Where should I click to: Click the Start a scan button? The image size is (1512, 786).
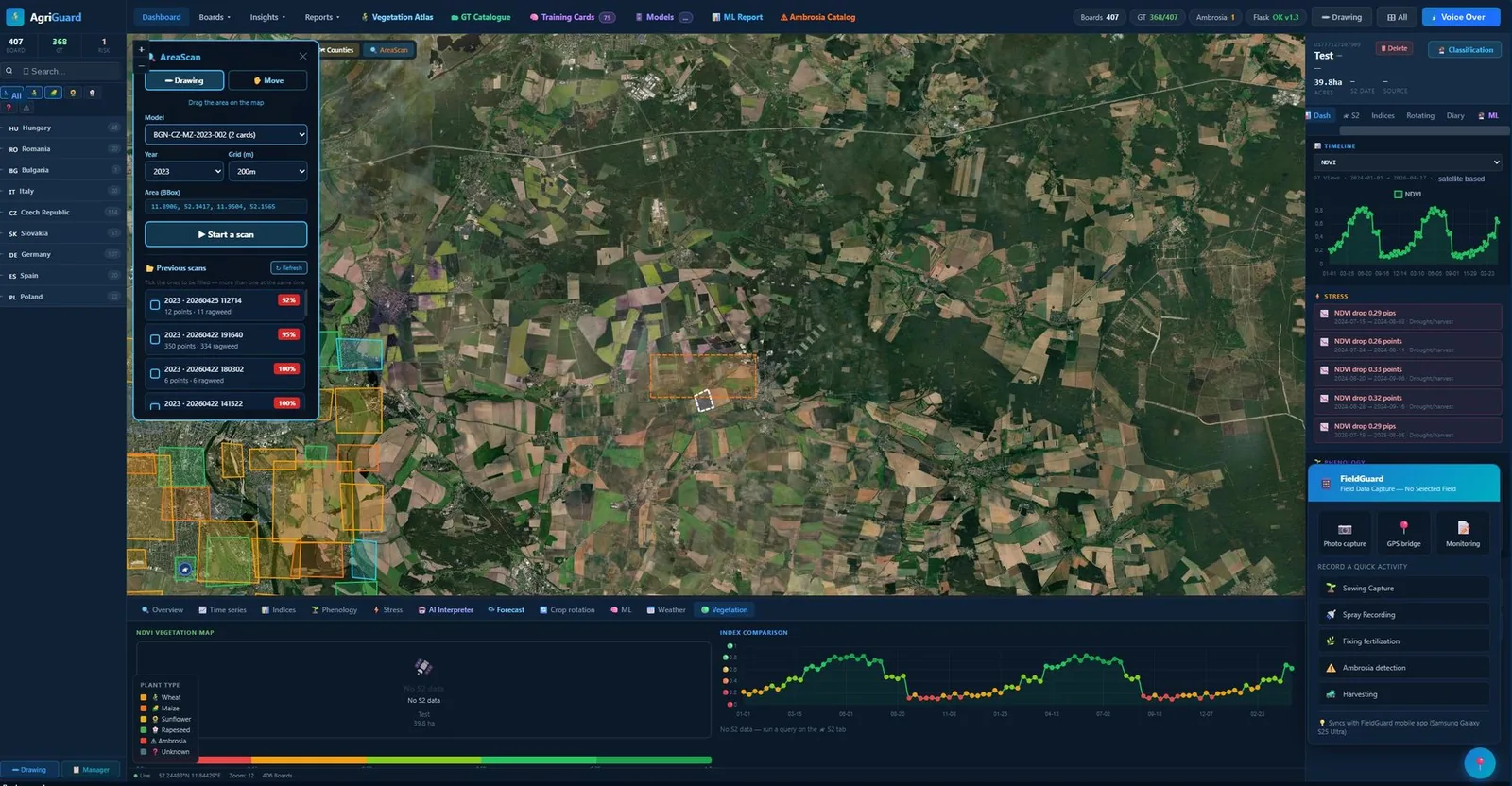coord(226,234)
